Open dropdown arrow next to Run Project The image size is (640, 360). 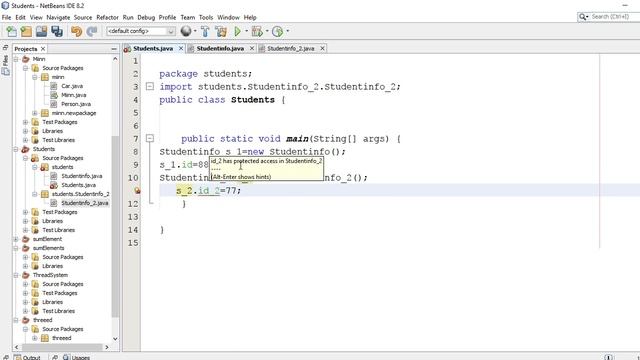247,31
